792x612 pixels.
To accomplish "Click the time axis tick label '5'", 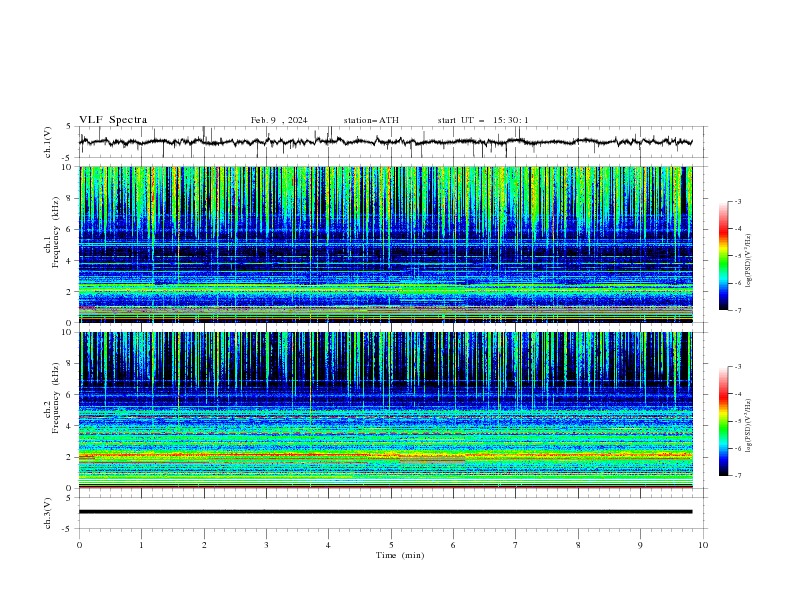I will coord(391,545).
